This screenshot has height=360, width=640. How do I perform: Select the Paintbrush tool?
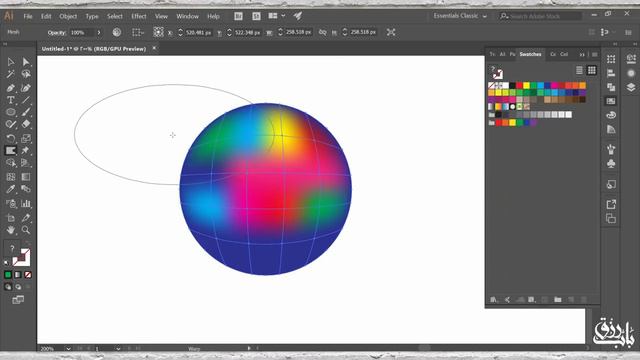pos(26,112)
